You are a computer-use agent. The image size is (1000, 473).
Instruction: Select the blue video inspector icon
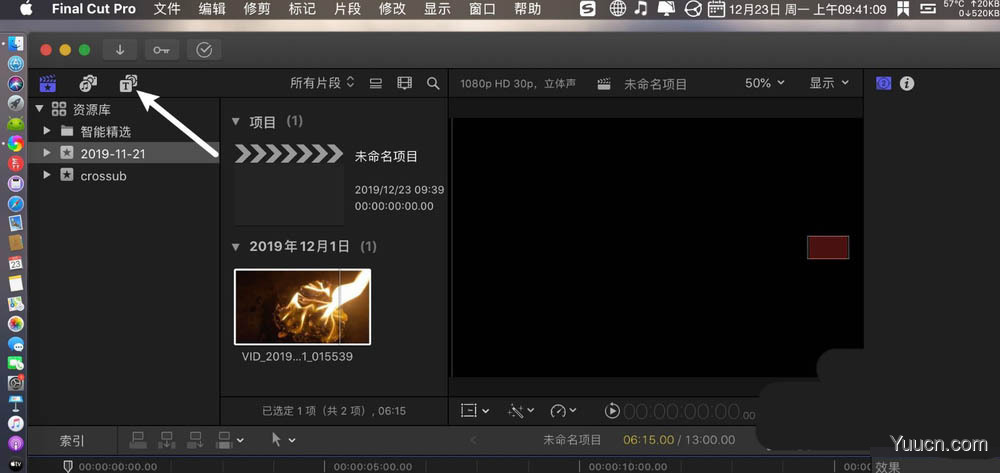(x=883, y=84)
